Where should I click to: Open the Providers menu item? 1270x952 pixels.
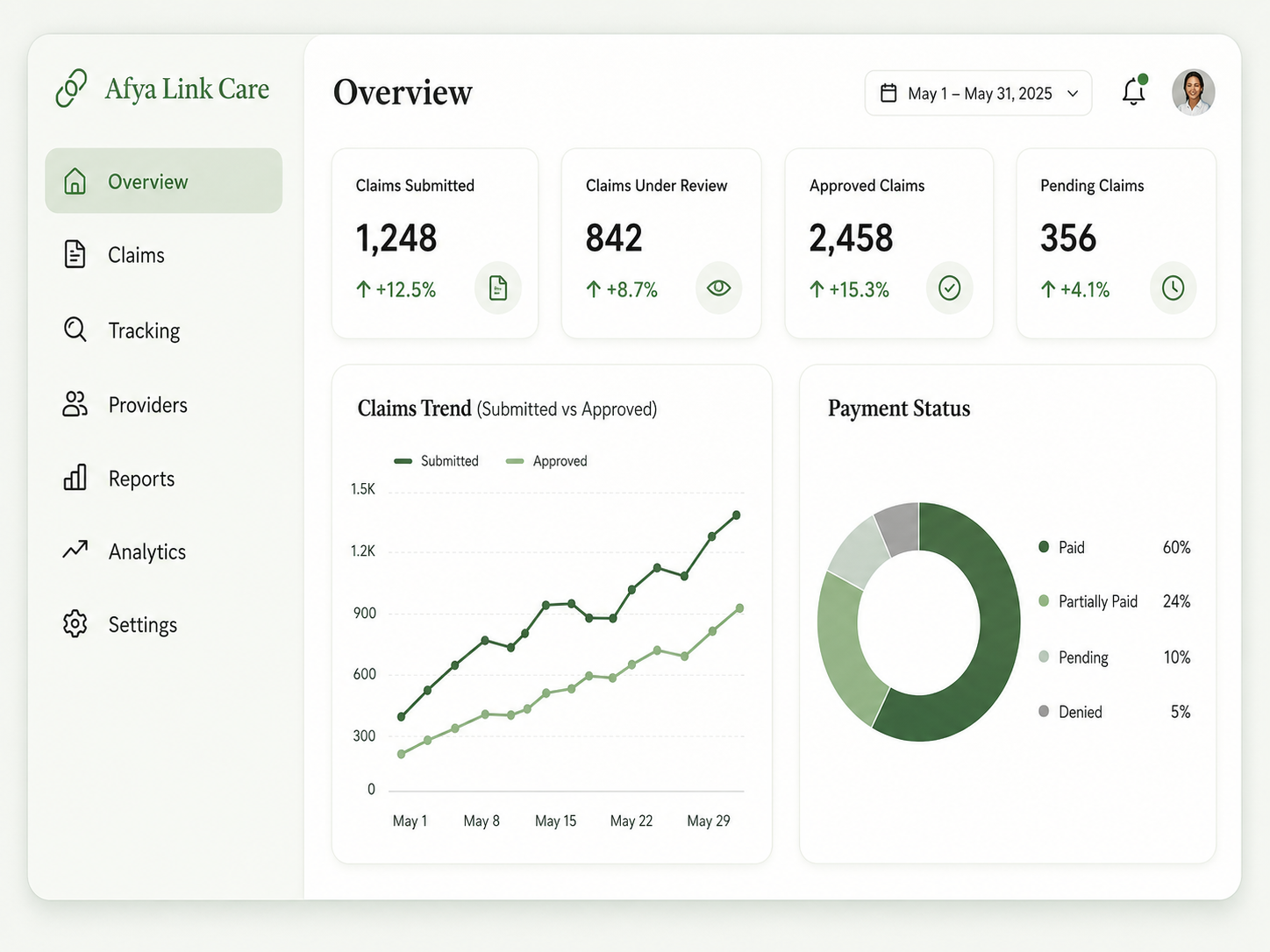(x=164, y=404)
